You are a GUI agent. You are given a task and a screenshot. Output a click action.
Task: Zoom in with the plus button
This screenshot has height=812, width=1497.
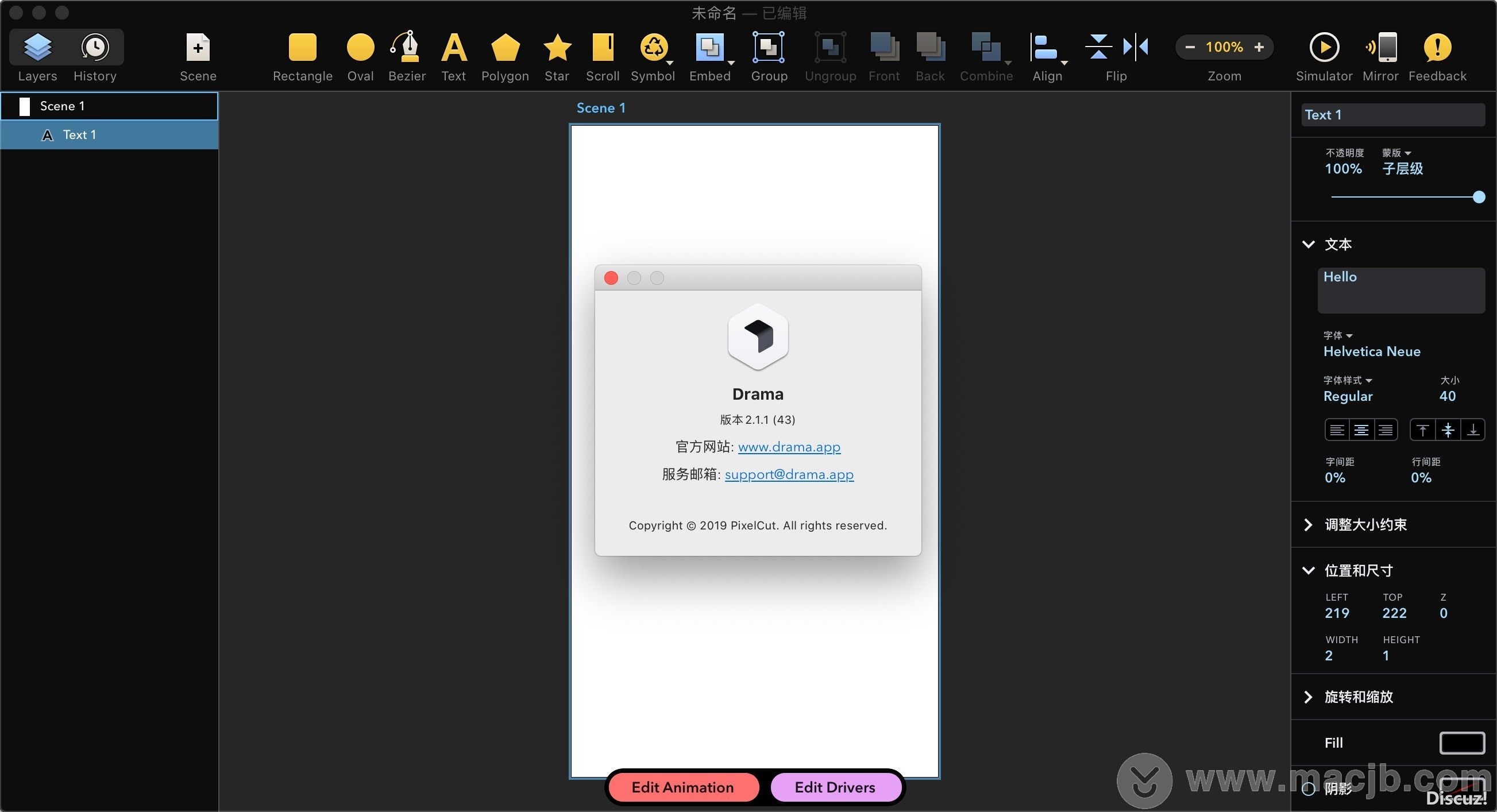[1259, 47]
